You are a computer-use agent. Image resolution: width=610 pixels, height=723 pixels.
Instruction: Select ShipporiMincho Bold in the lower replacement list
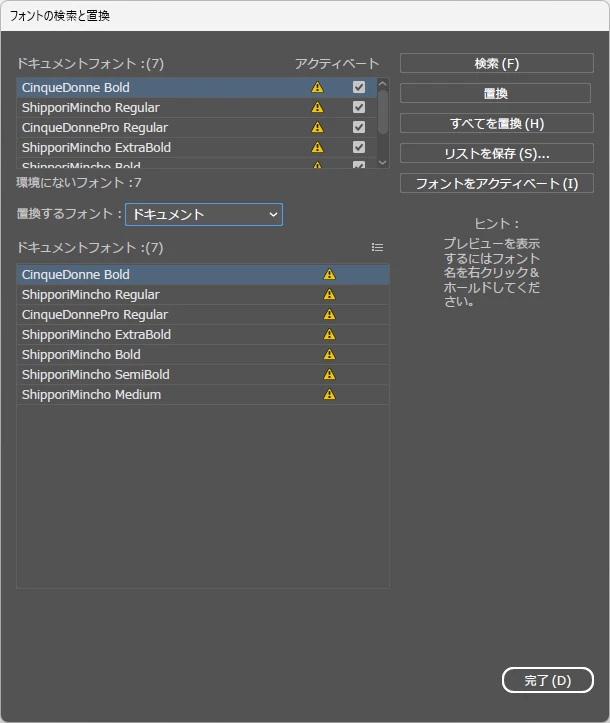click(x=203, y=354)
